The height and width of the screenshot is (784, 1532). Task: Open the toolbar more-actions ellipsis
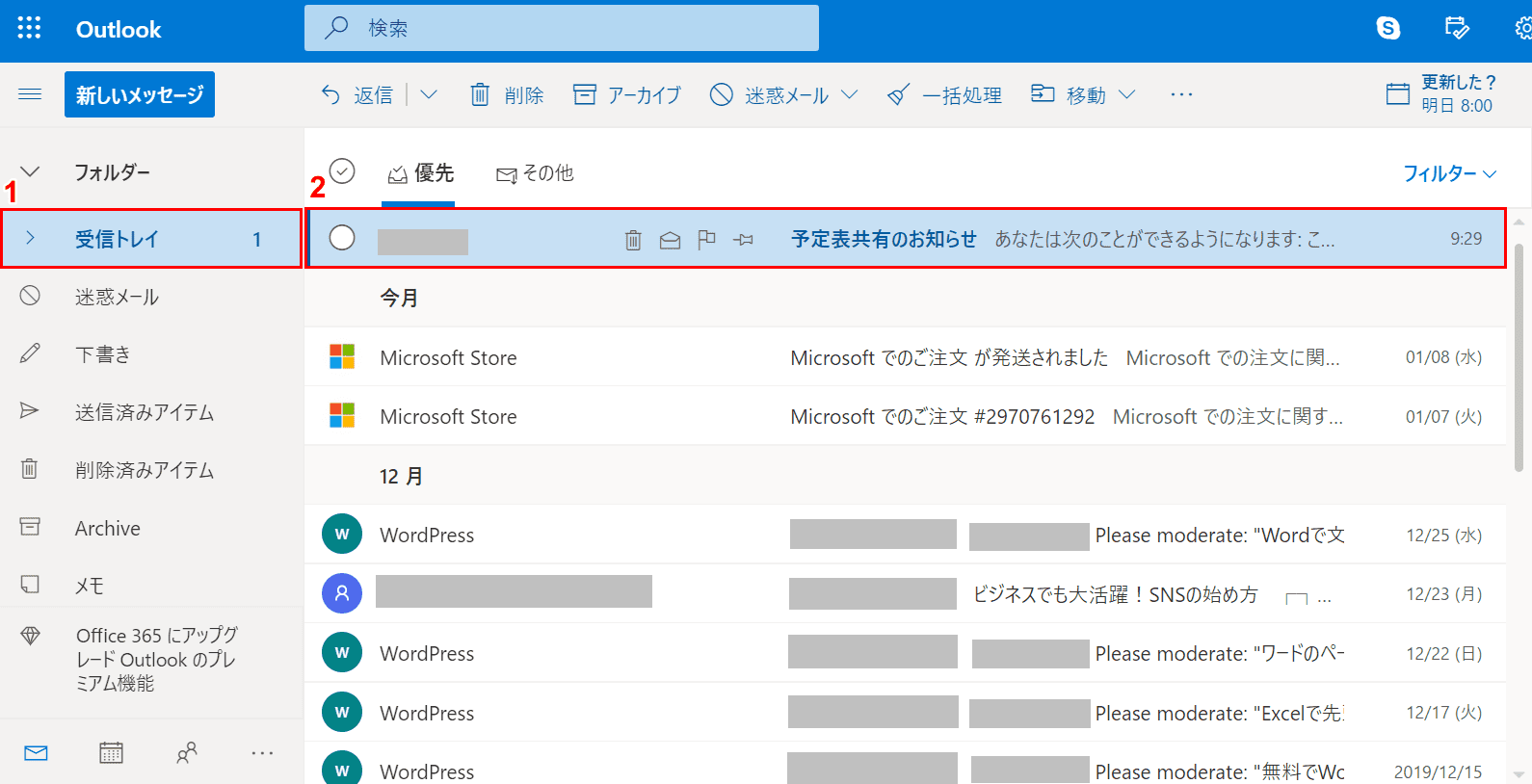click(1181, 94)
